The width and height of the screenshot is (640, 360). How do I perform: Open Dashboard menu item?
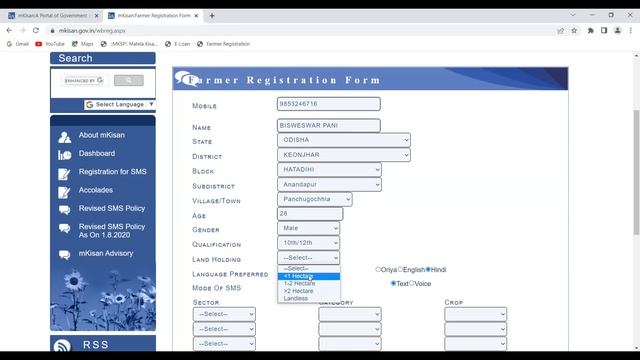point(97,153)
